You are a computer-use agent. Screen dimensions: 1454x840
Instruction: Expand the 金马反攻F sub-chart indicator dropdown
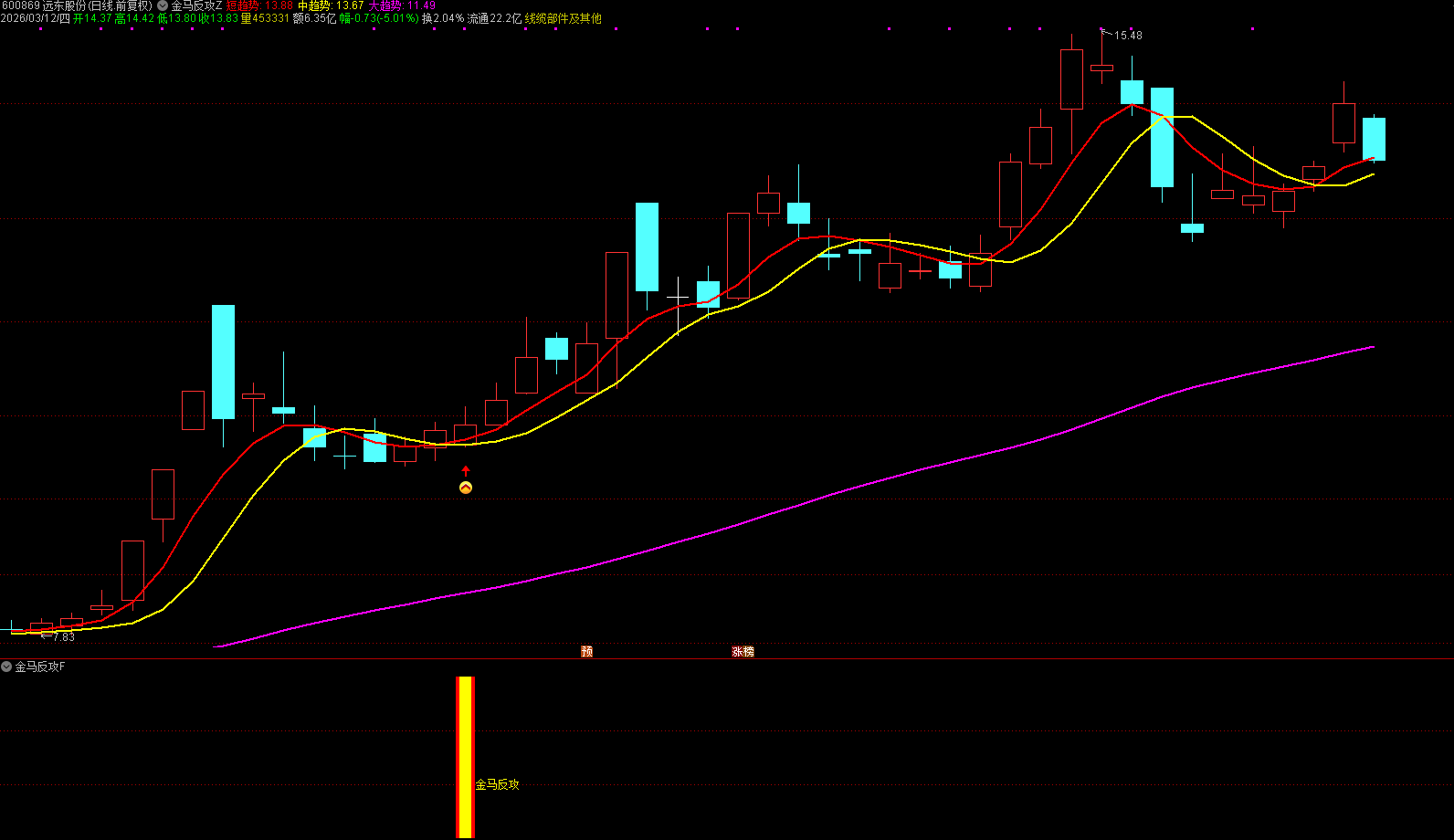tap(6, 667)
